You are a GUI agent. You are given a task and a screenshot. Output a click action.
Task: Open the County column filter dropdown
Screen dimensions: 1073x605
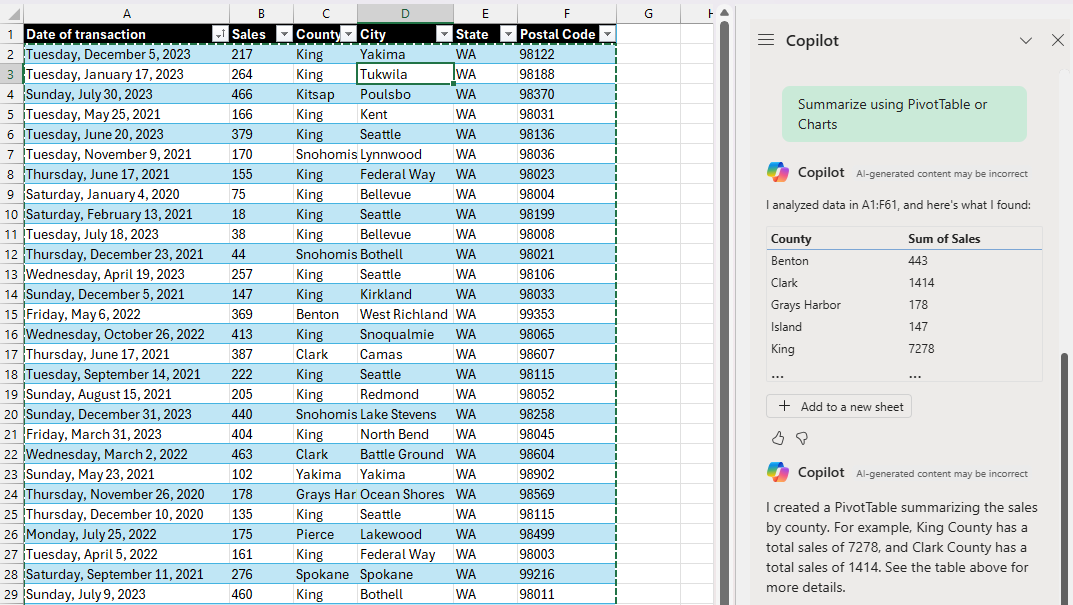[x=348, y=34]
